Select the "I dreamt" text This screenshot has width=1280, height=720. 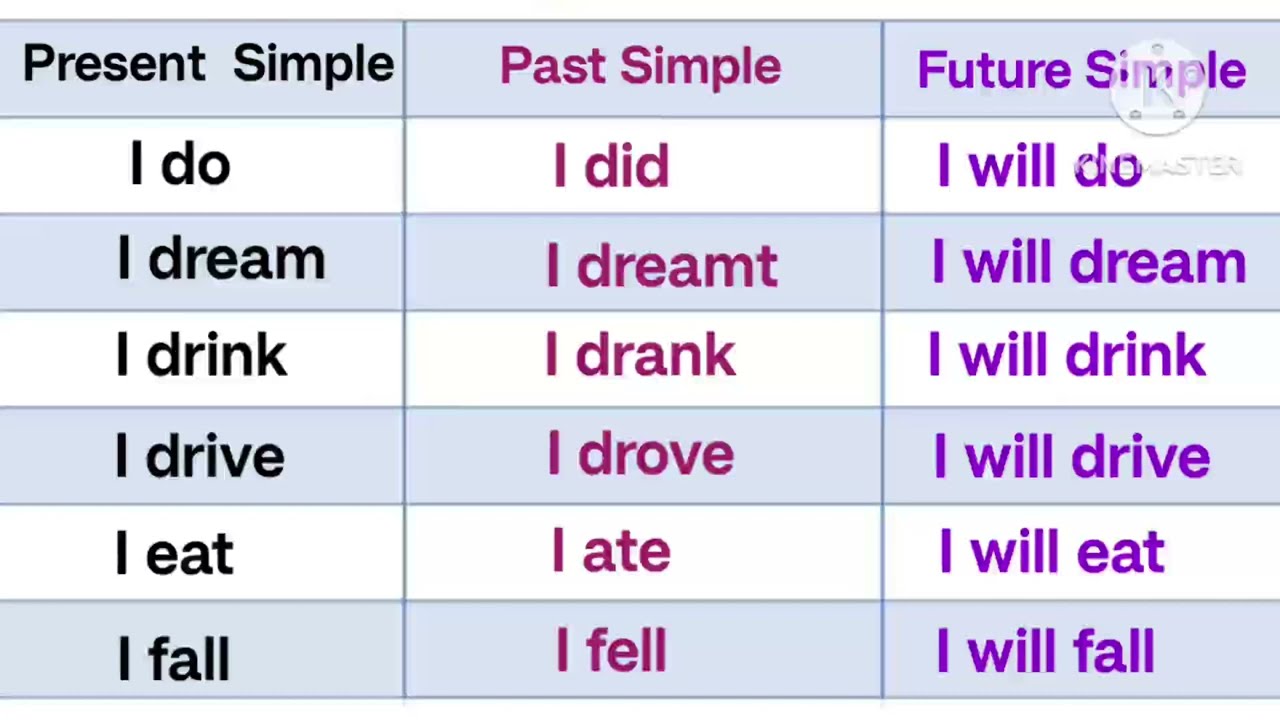point(661,266)
